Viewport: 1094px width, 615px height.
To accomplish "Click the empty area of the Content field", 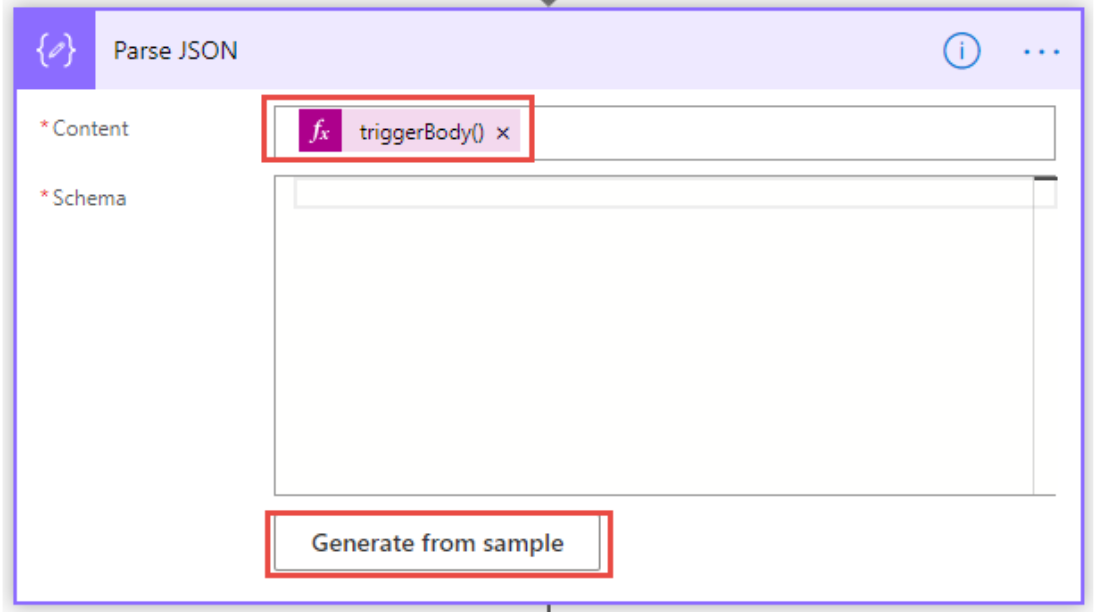I will coord(790,133).
